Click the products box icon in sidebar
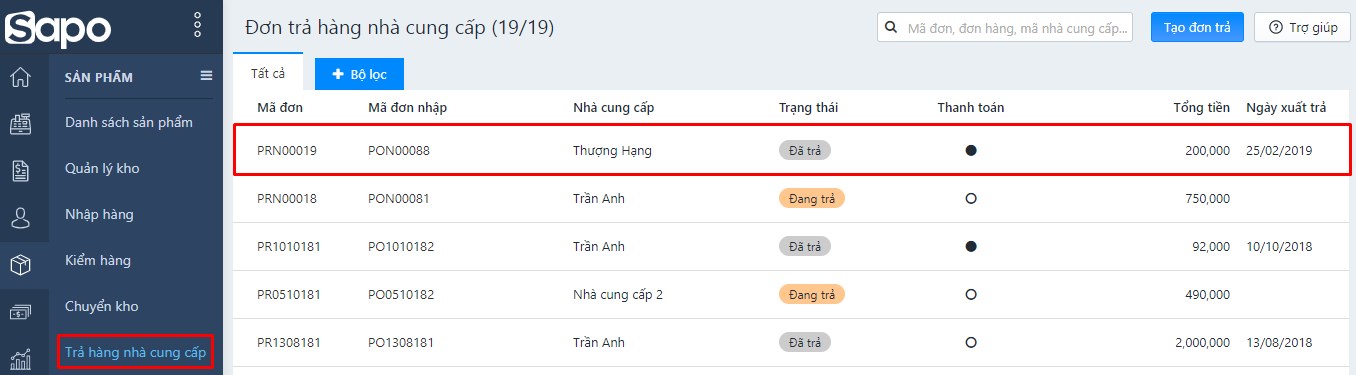 point(20,265)
